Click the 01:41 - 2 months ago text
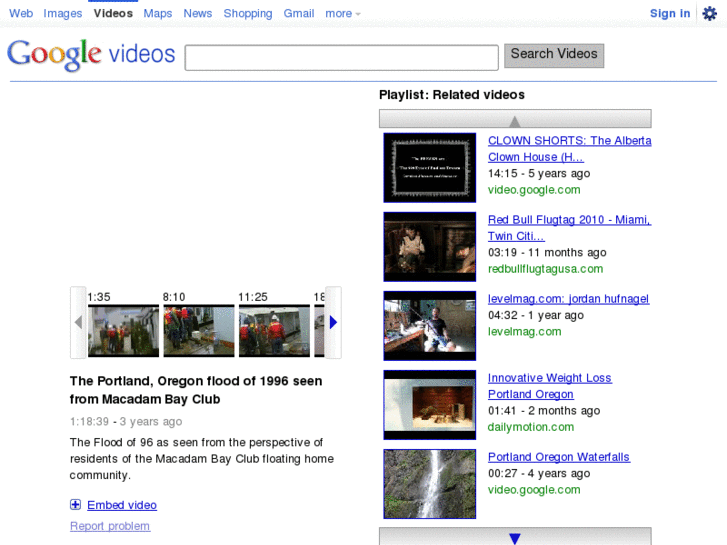Viewport: 727px width, 545px height. click(x=544, y=411)
